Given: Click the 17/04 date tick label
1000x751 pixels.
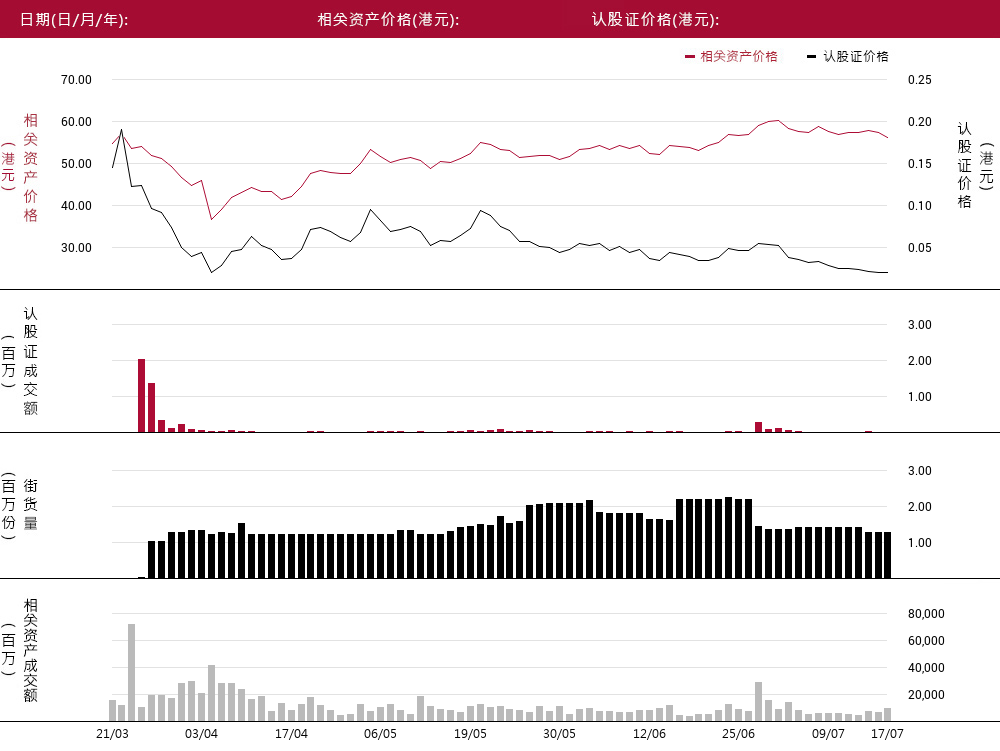Looking at the screenshot, I should (x=291, y=734).
